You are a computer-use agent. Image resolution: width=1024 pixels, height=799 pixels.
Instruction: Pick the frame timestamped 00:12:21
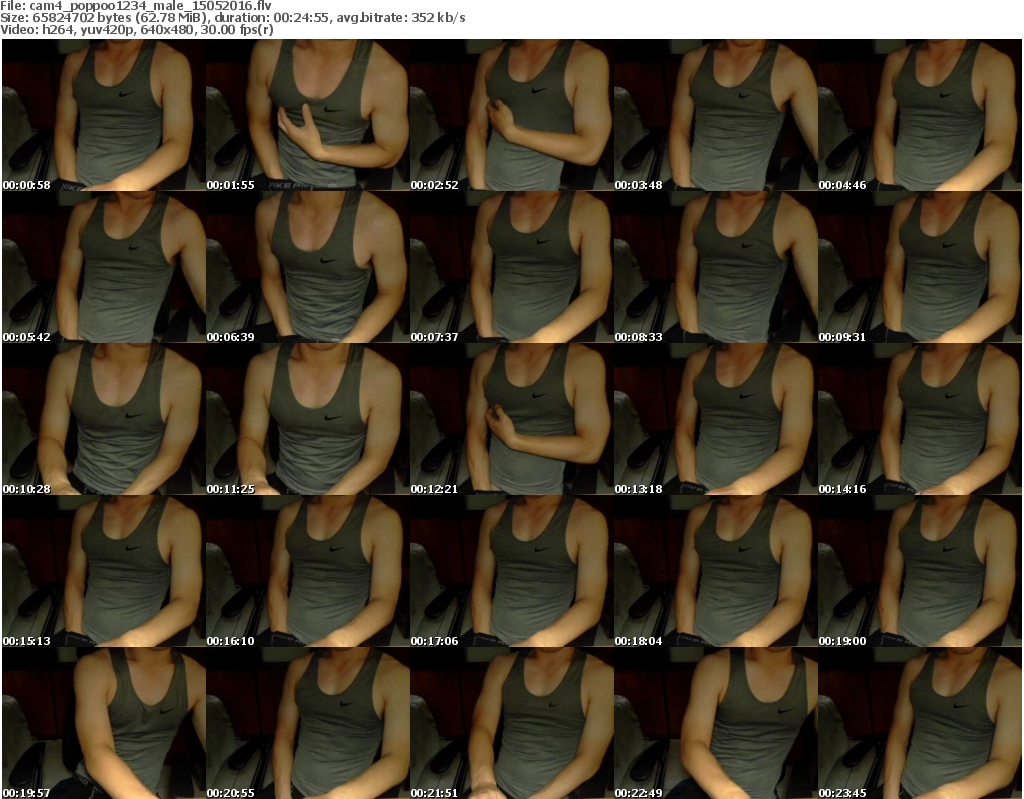[511, 419]
